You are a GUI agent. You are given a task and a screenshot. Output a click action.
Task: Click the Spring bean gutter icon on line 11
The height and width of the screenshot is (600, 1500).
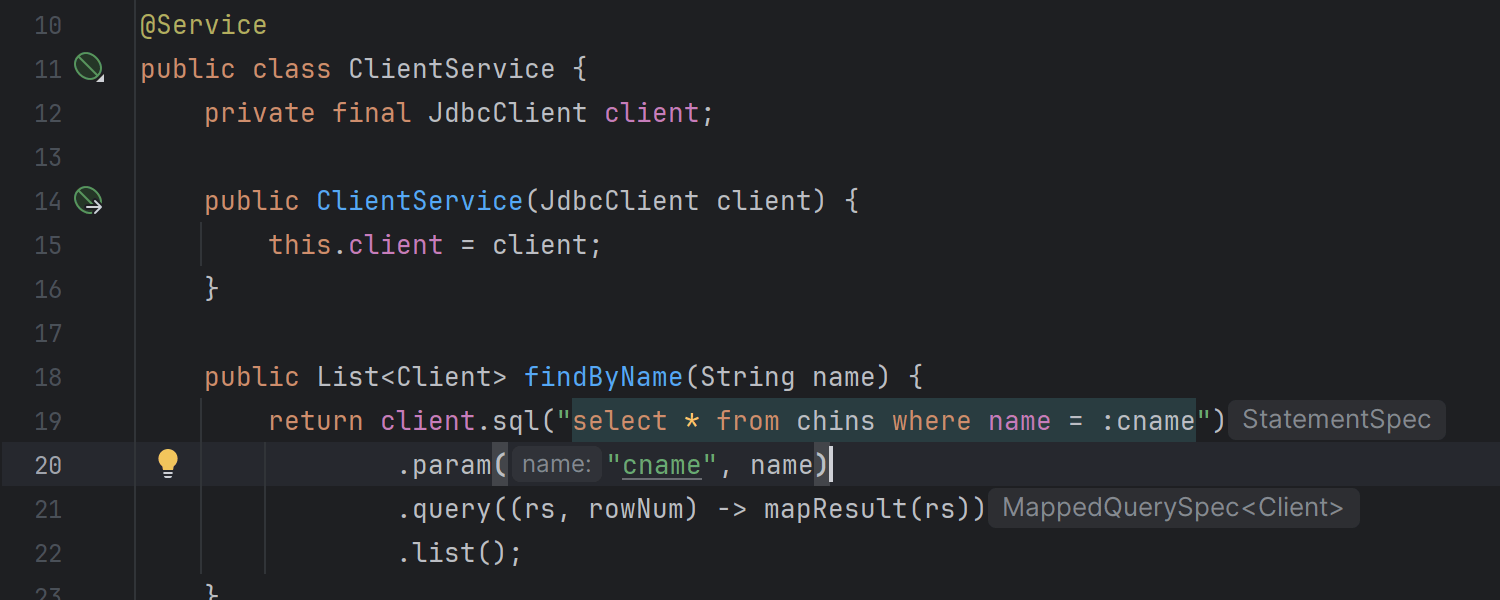(x=89, y=67)
